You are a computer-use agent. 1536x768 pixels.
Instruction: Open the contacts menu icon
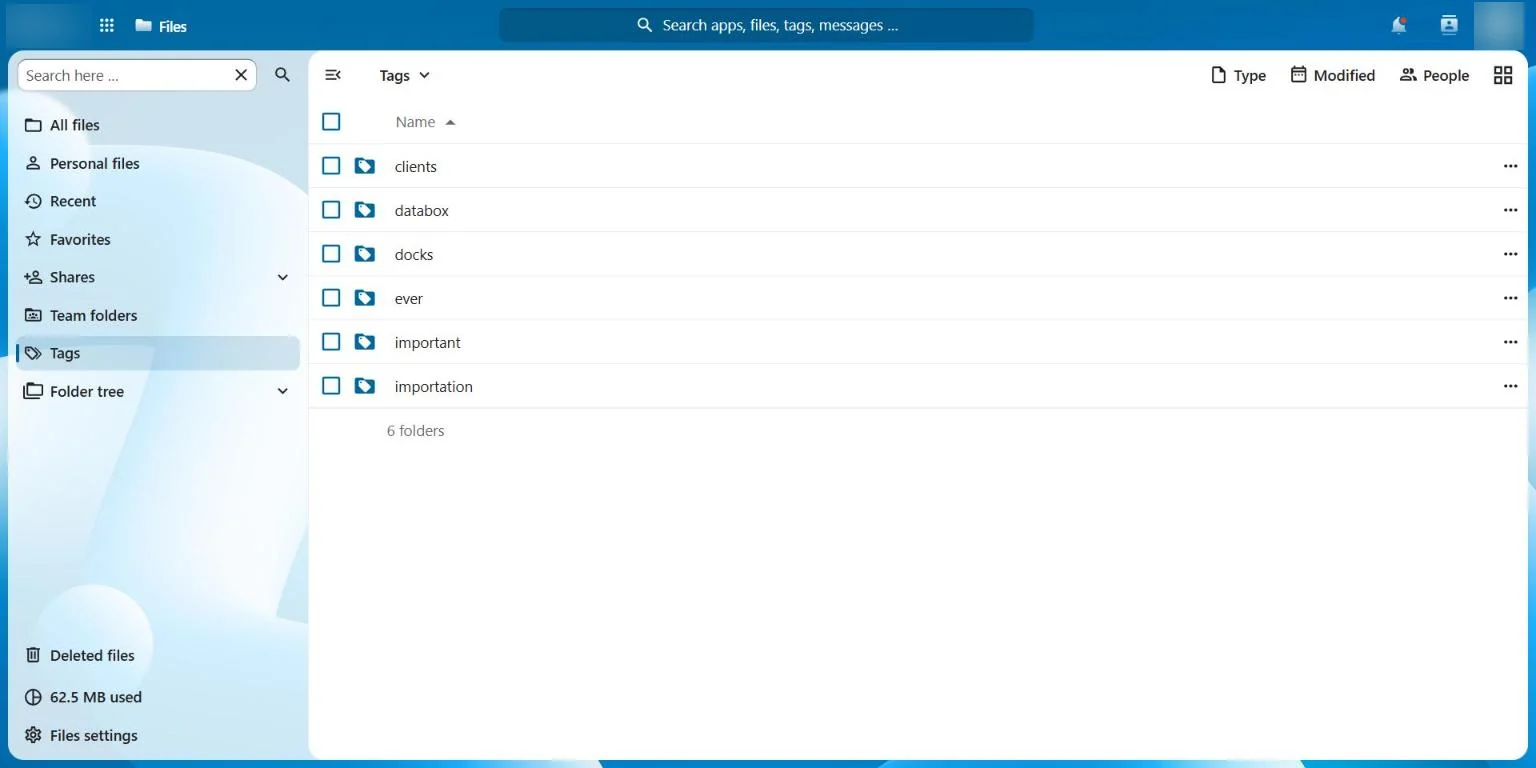[1449, 26]
